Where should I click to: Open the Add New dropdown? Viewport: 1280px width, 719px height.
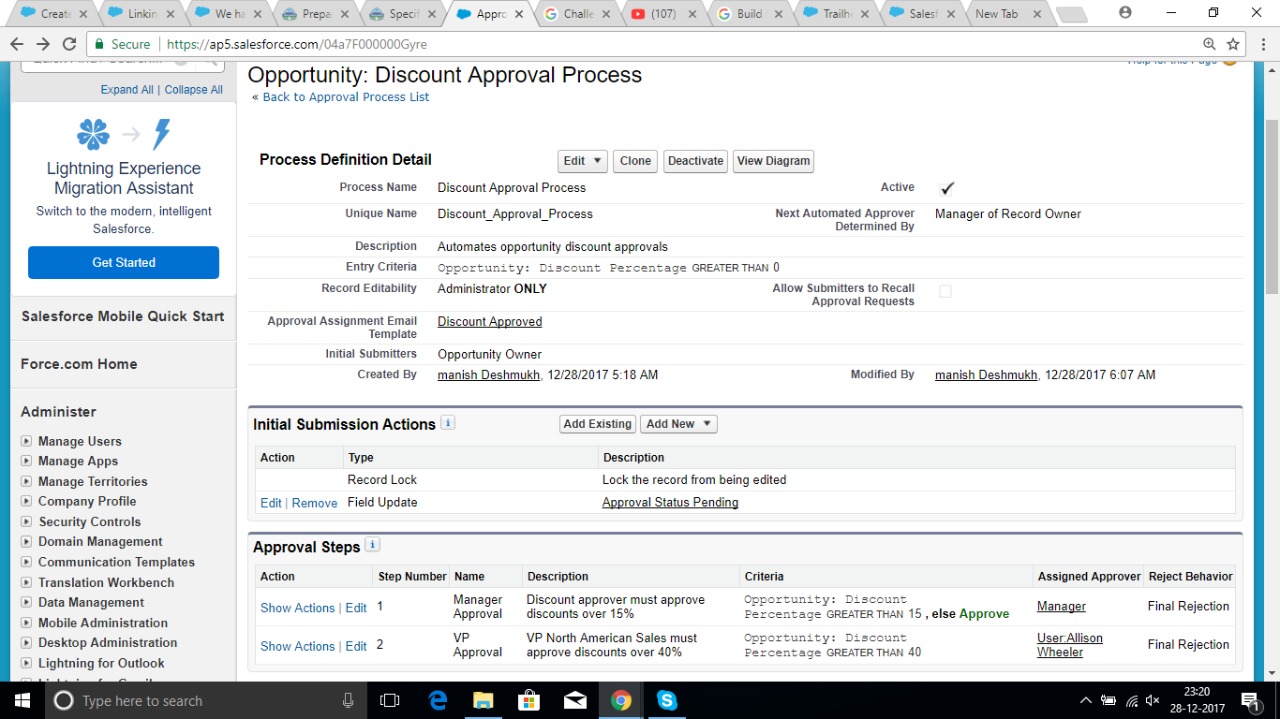click(x=678, y=424)
